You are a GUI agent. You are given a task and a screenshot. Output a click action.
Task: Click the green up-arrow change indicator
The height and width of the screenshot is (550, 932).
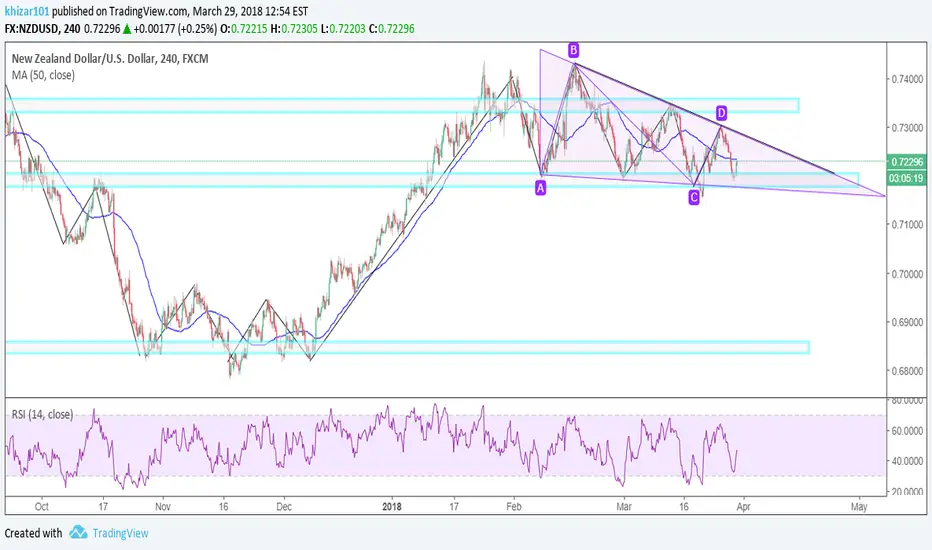pos(127,29)
